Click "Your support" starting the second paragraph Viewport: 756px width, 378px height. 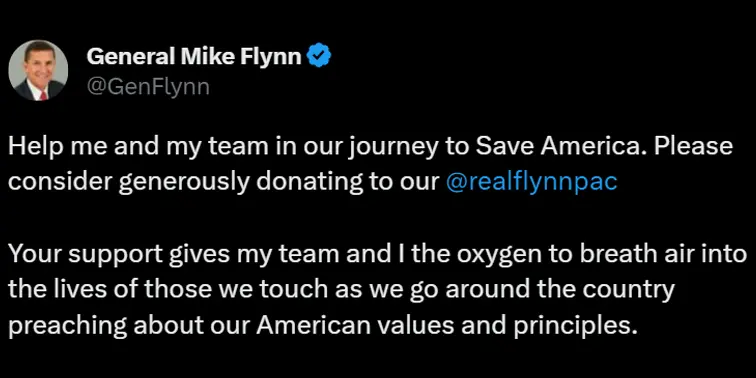85,256
